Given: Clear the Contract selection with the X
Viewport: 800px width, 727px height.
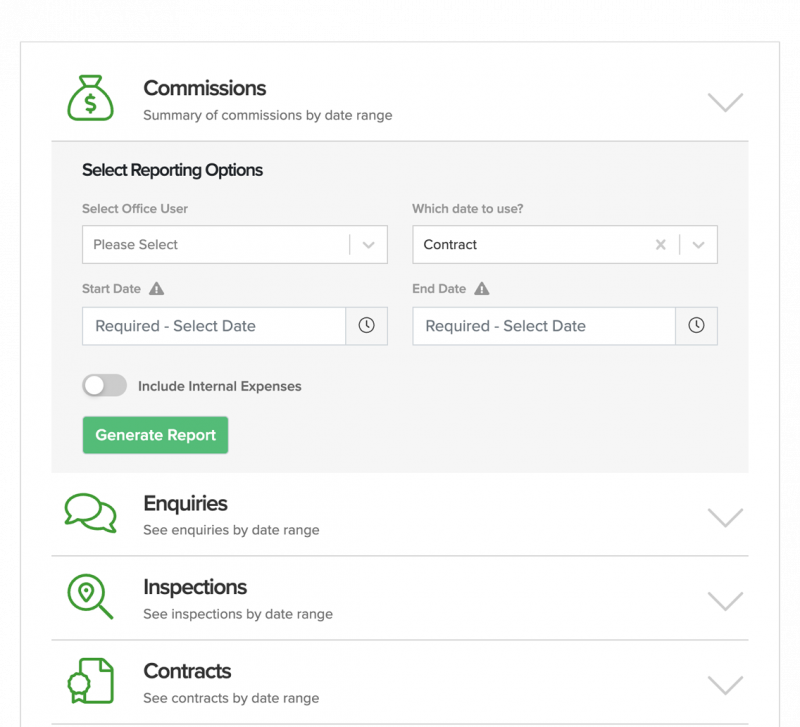Looking at the screenshot, I should pyautogui.click(x=660, y=245).
